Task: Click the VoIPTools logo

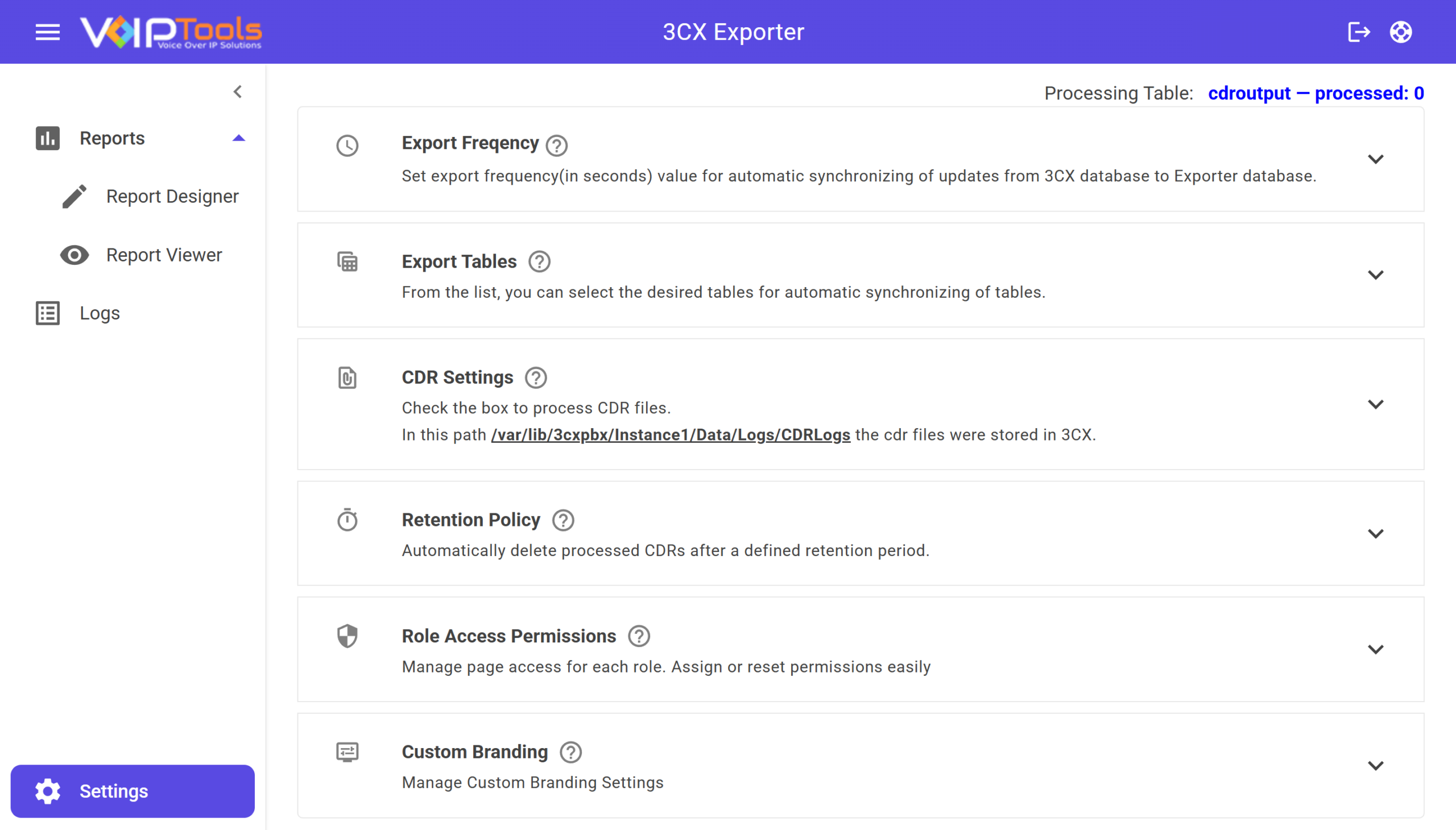Action: (x=171, y=32)
